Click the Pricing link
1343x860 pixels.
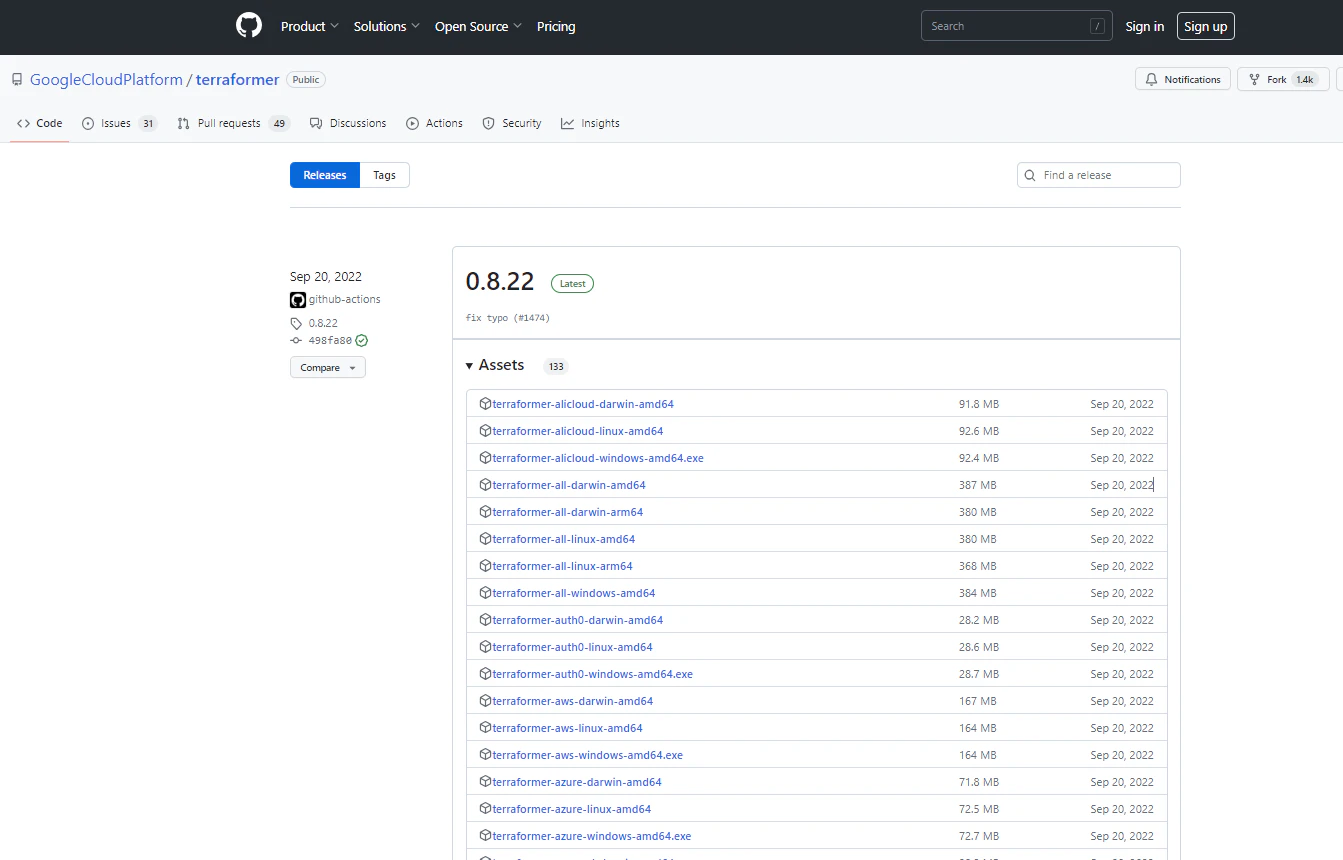[x=556, y=27]
